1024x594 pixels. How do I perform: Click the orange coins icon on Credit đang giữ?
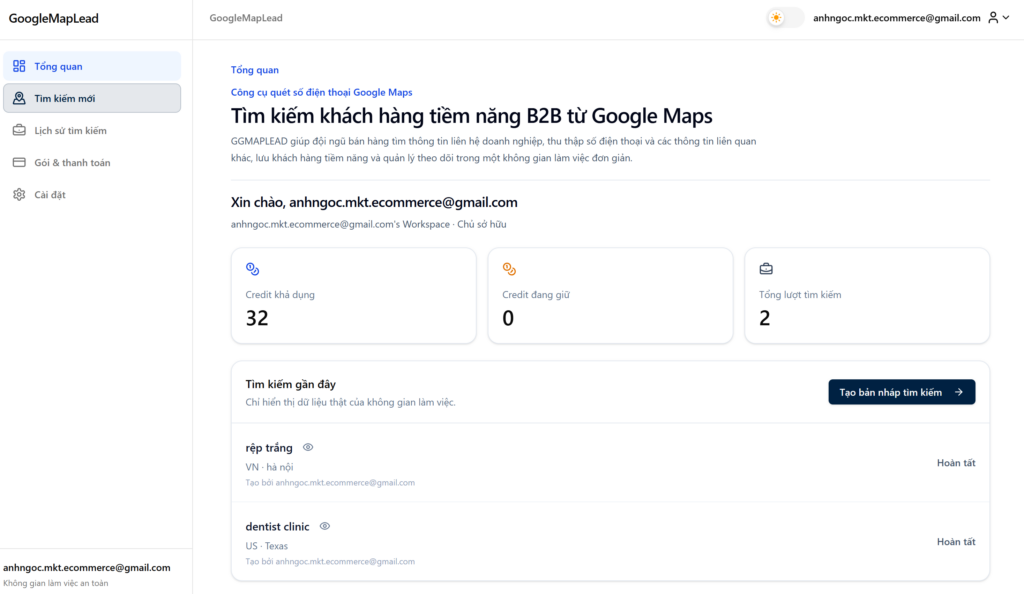(509, 269)
